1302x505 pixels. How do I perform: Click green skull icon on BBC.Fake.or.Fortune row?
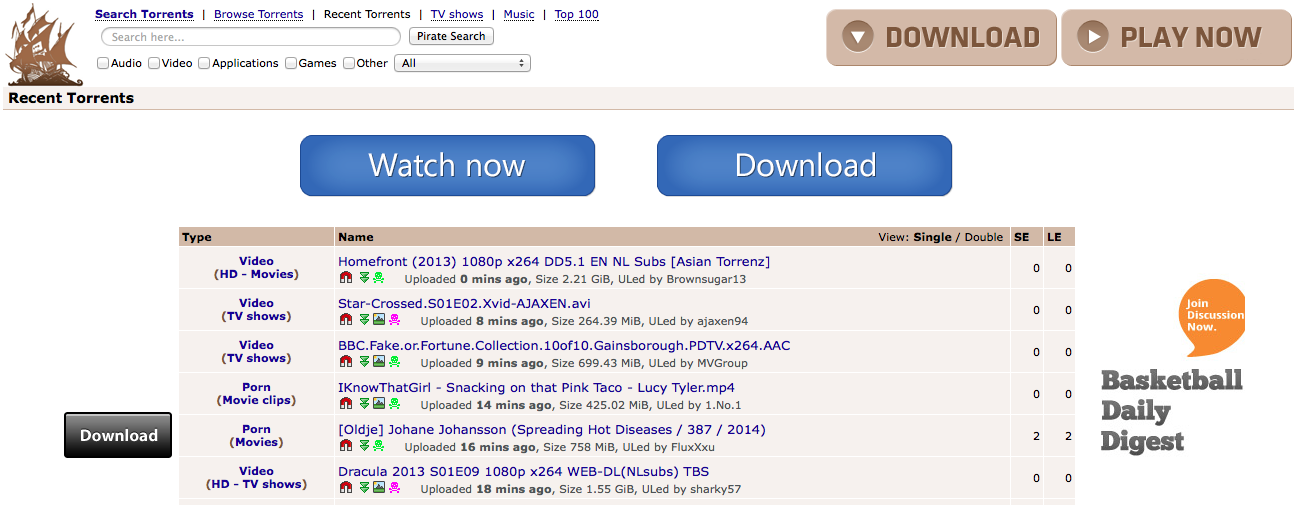pos(394,363)
